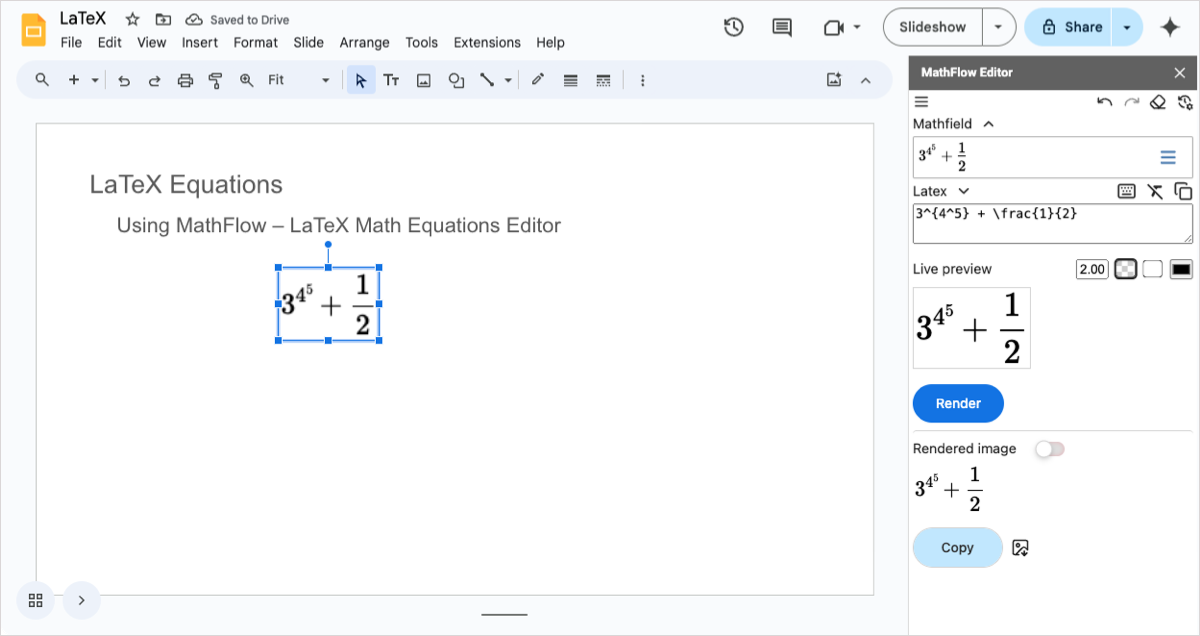Open the File menu
The height and width of the screenshot is (636, 1200).
click(71, 42)
